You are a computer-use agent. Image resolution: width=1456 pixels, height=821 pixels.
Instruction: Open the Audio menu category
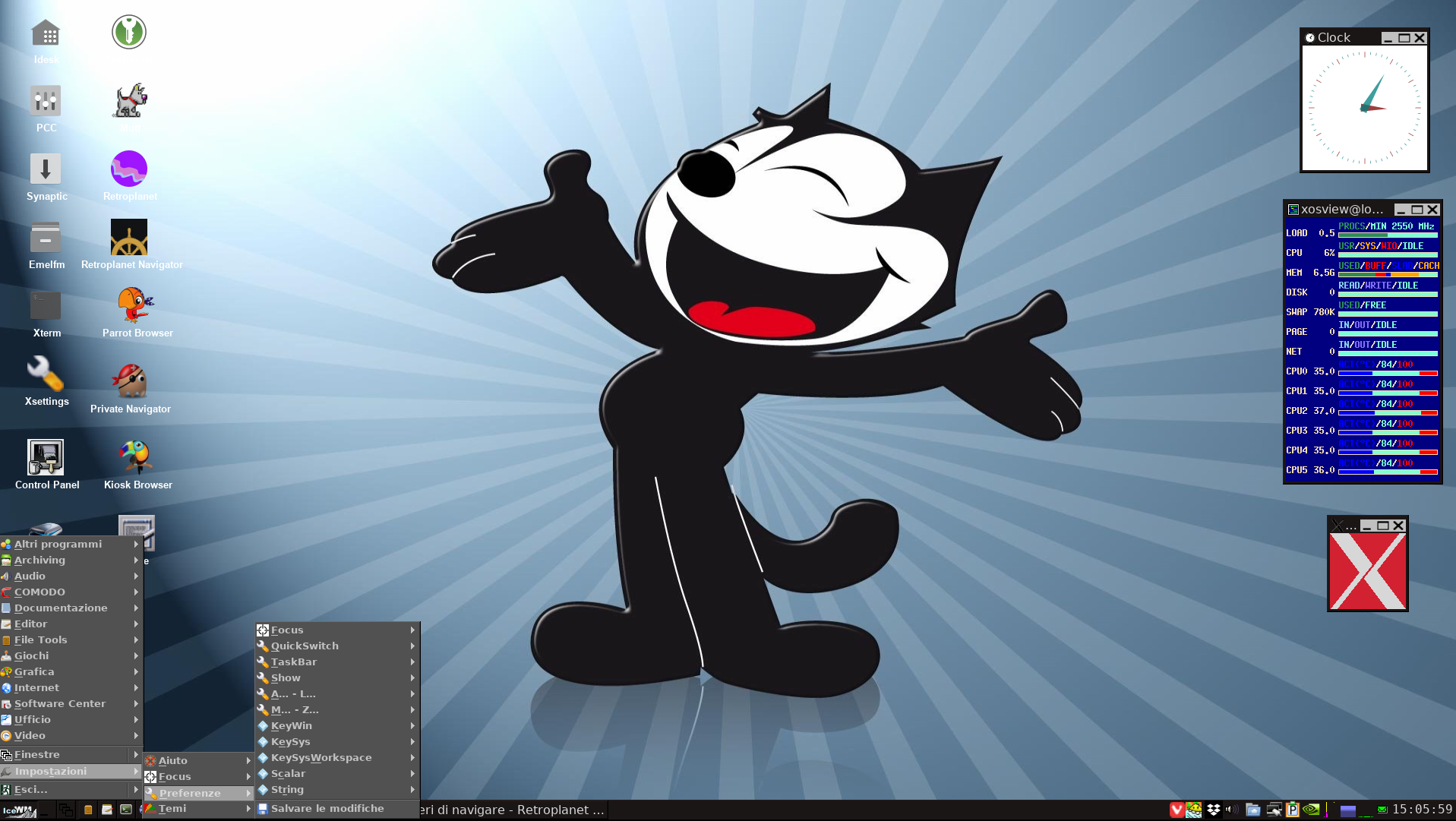[71, 576]
